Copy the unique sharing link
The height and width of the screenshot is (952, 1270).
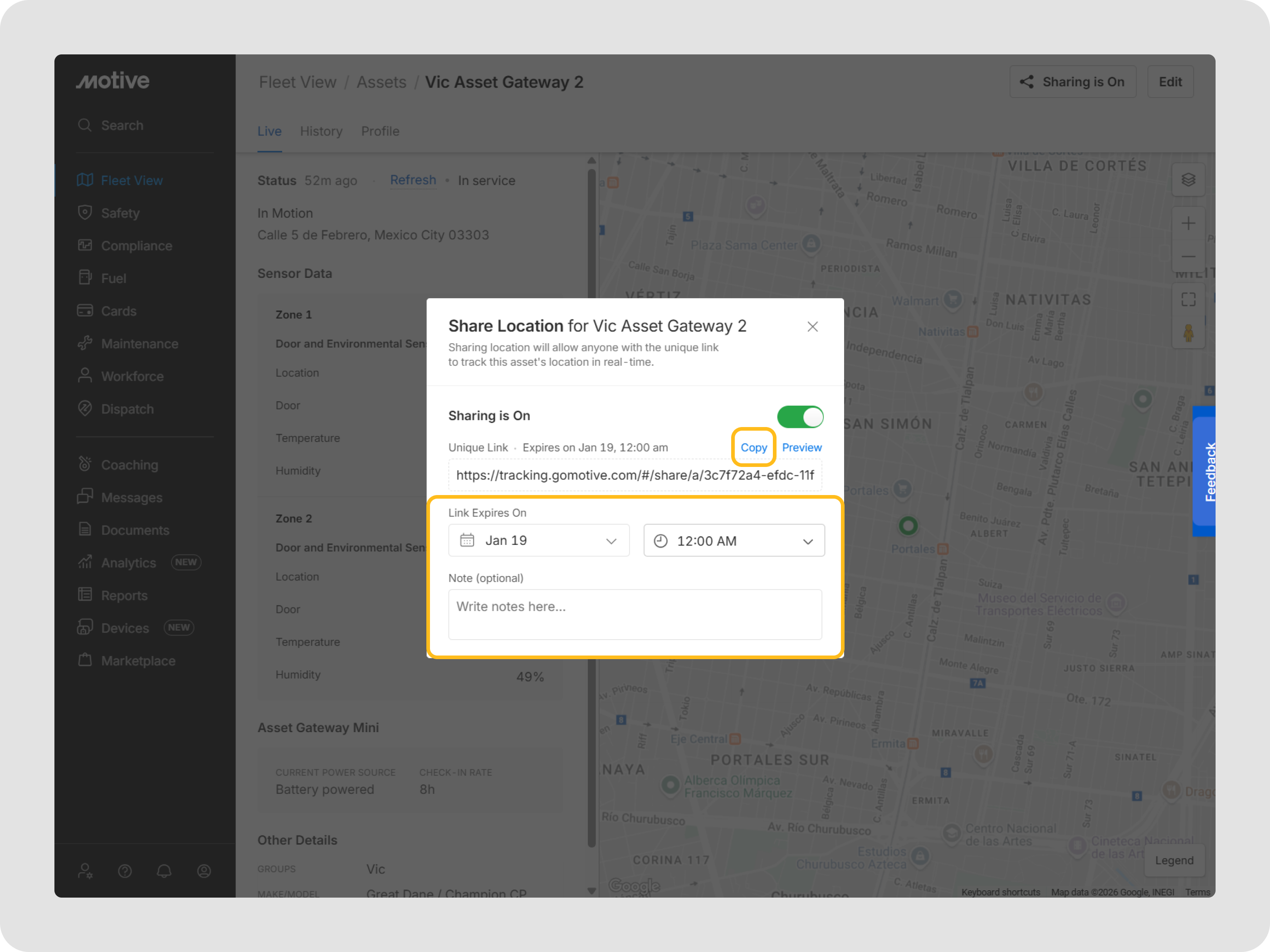[x=753, y=447]
